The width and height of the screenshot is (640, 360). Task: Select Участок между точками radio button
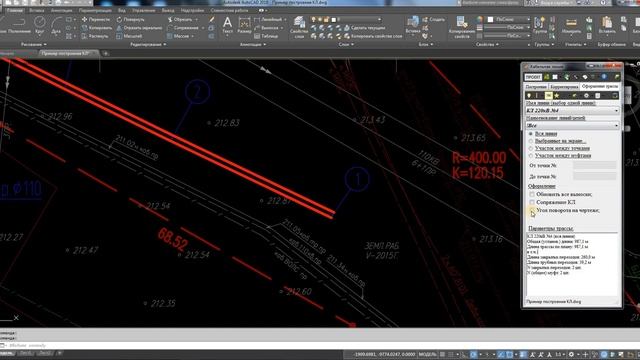pos(531,148)
